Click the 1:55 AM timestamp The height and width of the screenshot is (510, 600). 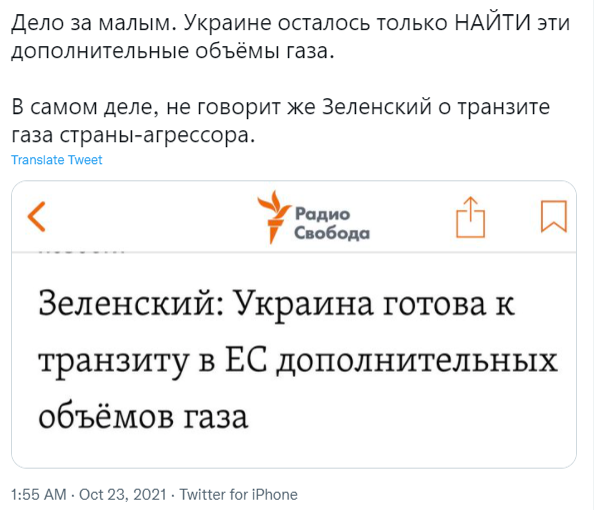[x=39, y=494]
